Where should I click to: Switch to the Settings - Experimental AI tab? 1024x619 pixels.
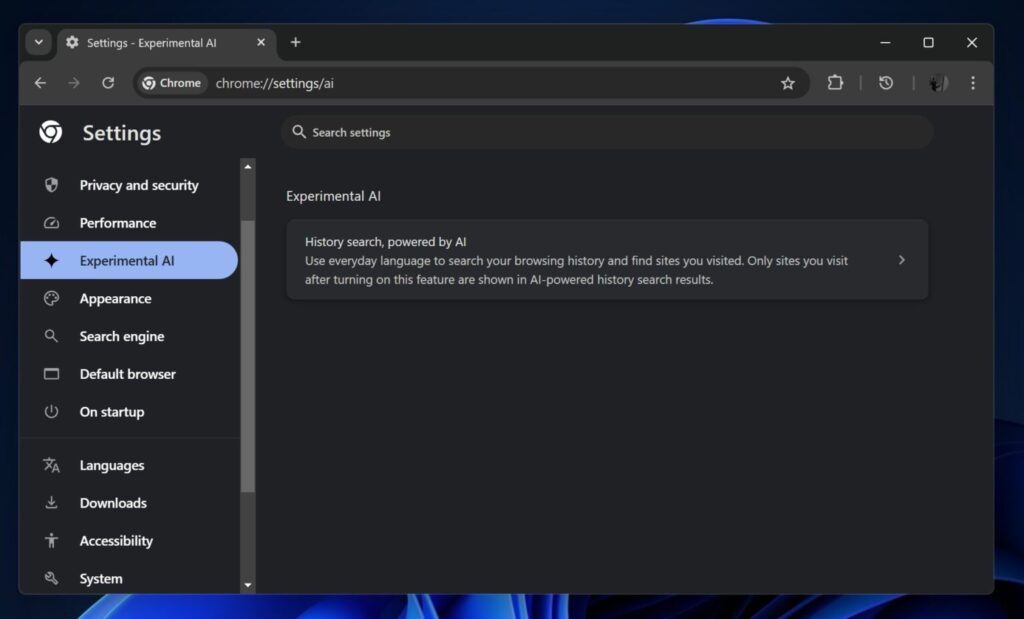[x=150, y=43]
